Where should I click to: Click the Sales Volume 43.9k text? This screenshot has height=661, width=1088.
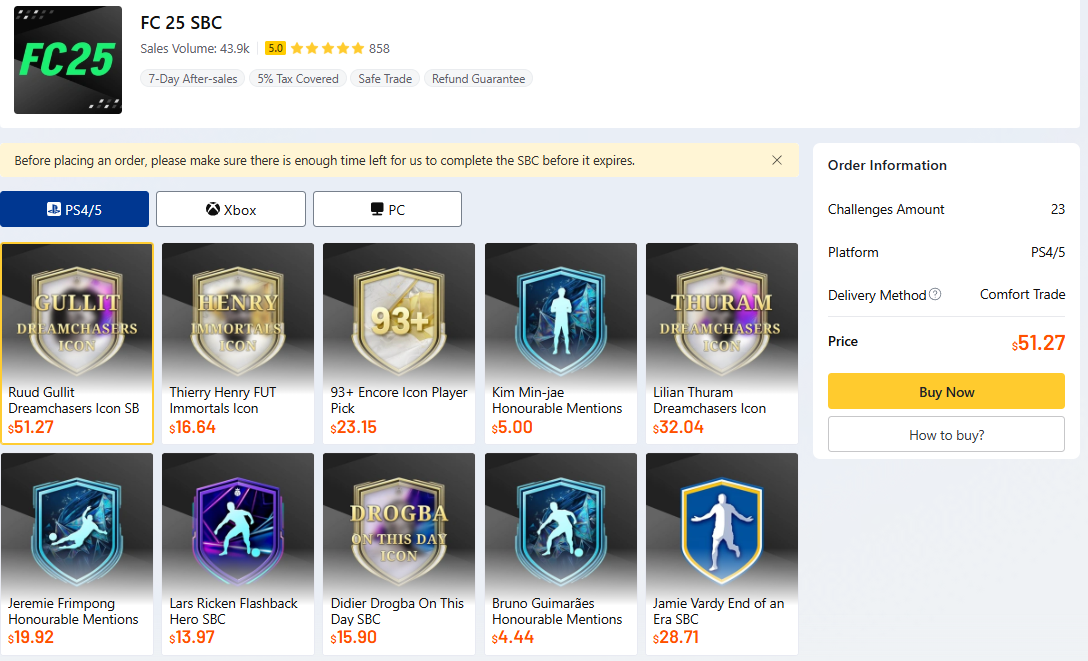195,49
